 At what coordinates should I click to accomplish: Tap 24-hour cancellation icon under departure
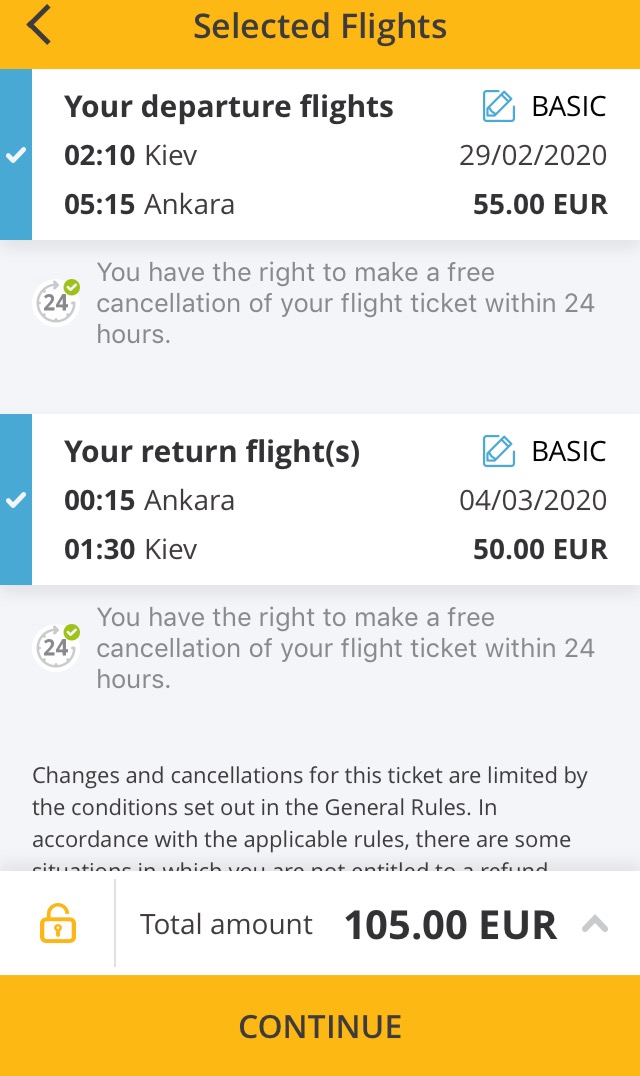click(x=56, y=302)
